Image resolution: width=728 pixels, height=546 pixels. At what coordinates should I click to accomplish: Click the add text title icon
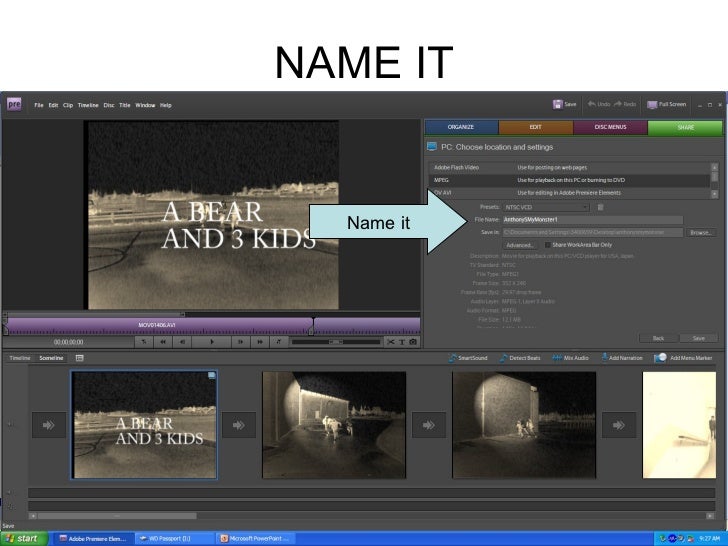click(402, 342)
